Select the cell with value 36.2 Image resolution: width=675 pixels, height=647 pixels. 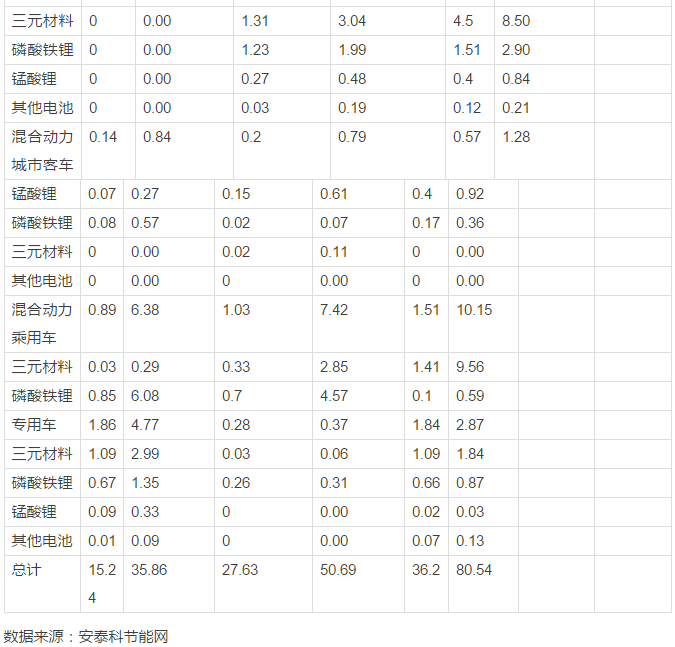[x=426, y=570]
